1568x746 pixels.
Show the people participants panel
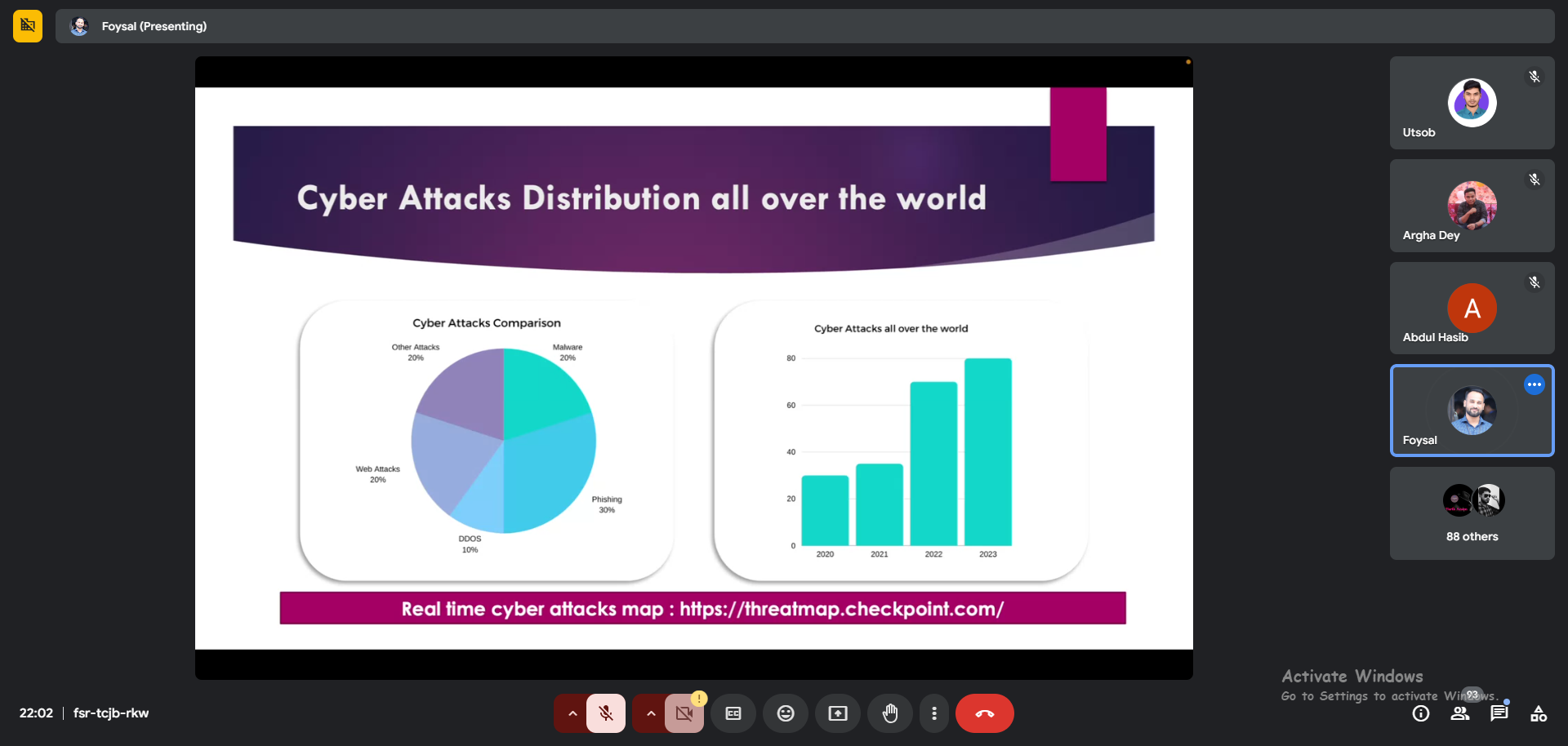(x=1460, y=713)
